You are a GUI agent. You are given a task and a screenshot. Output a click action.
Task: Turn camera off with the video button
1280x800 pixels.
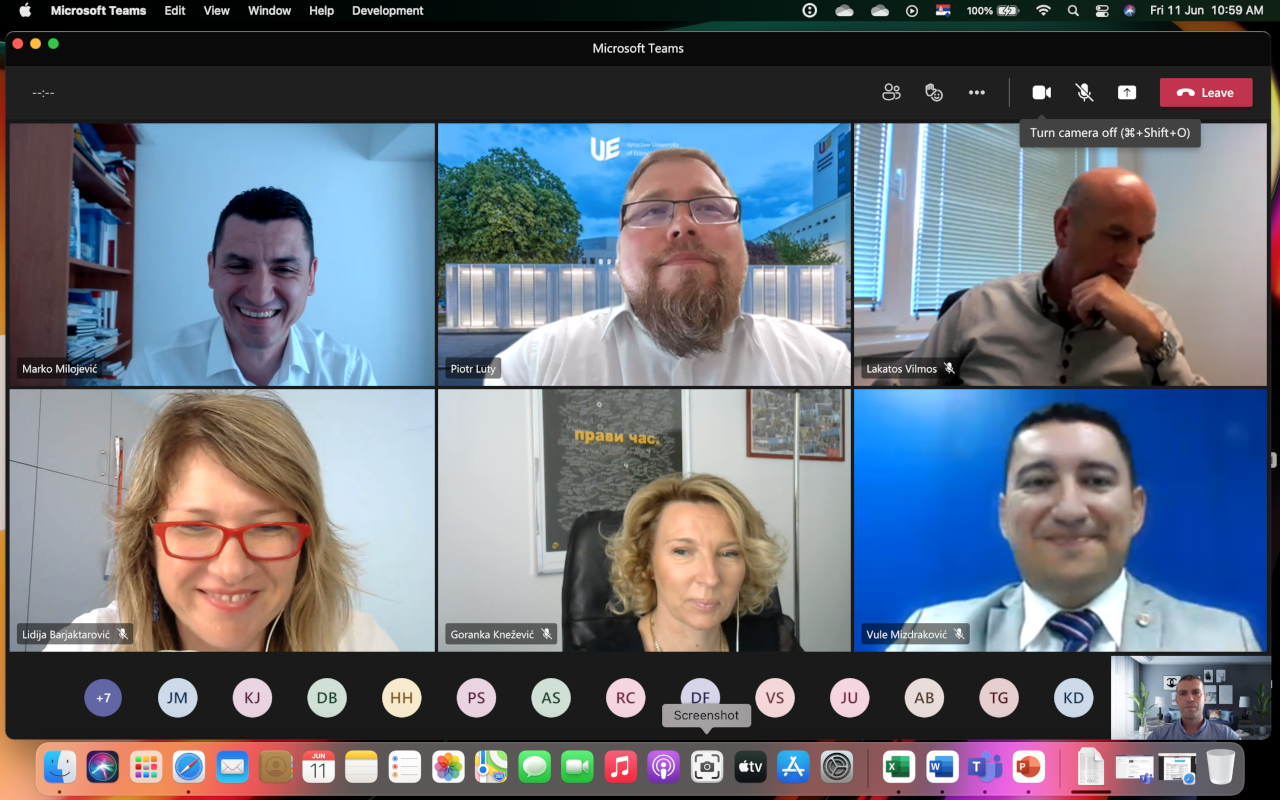pyautogui.click(x=1041, y=93)
